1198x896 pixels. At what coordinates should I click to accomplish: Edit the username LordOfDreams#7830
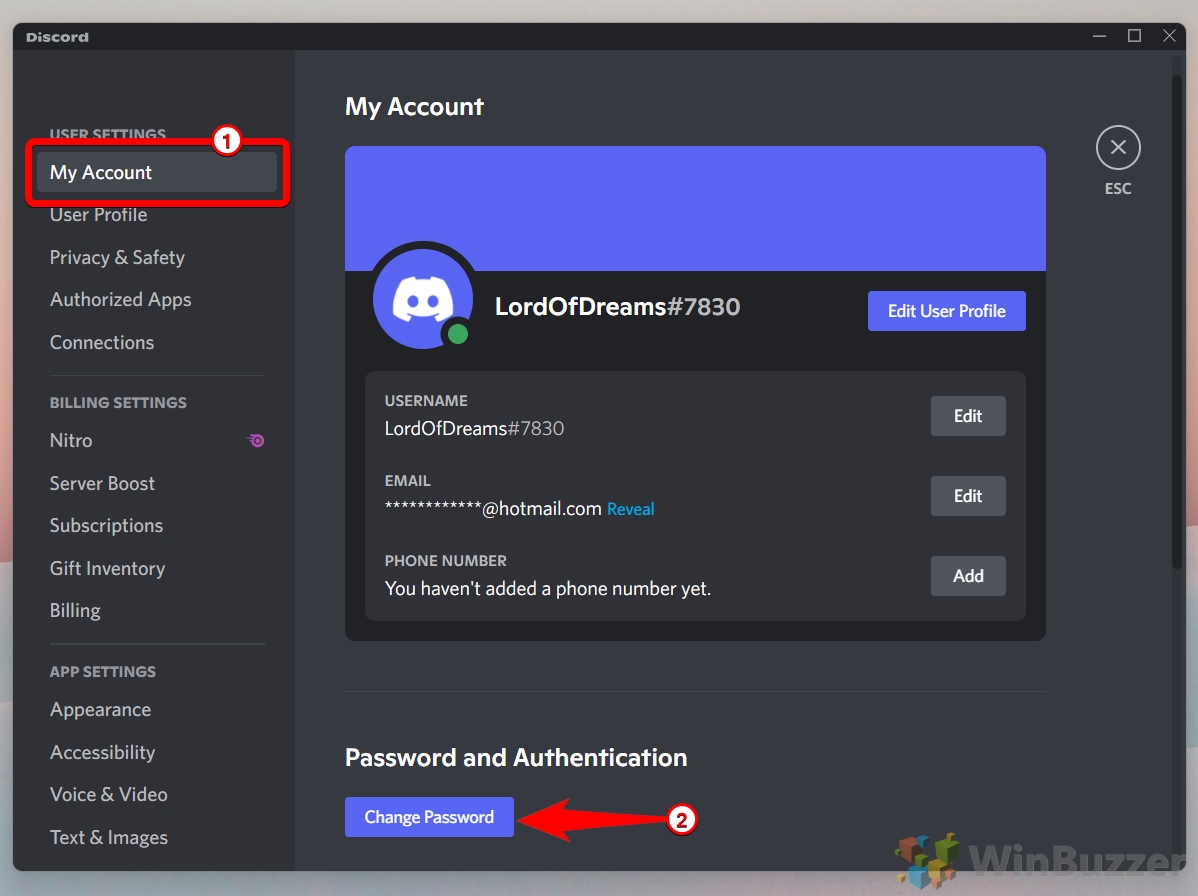pos(968,416)
